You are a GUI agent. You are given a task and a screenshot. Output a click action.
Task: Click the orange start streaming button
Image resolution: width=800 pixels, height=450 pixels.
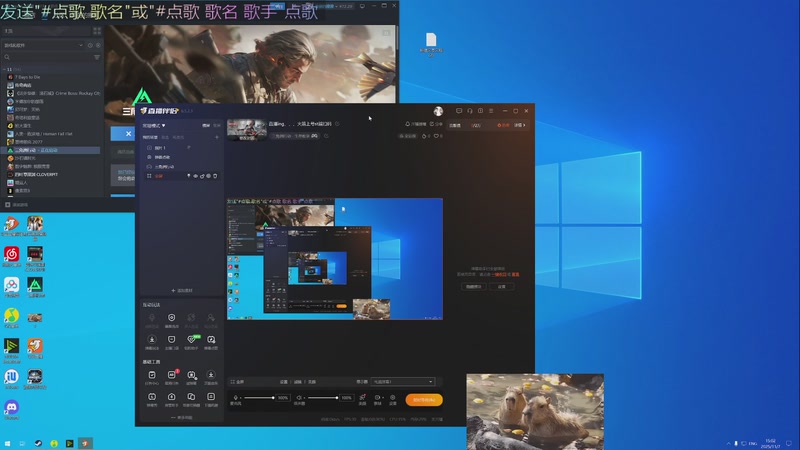[424, 399]
